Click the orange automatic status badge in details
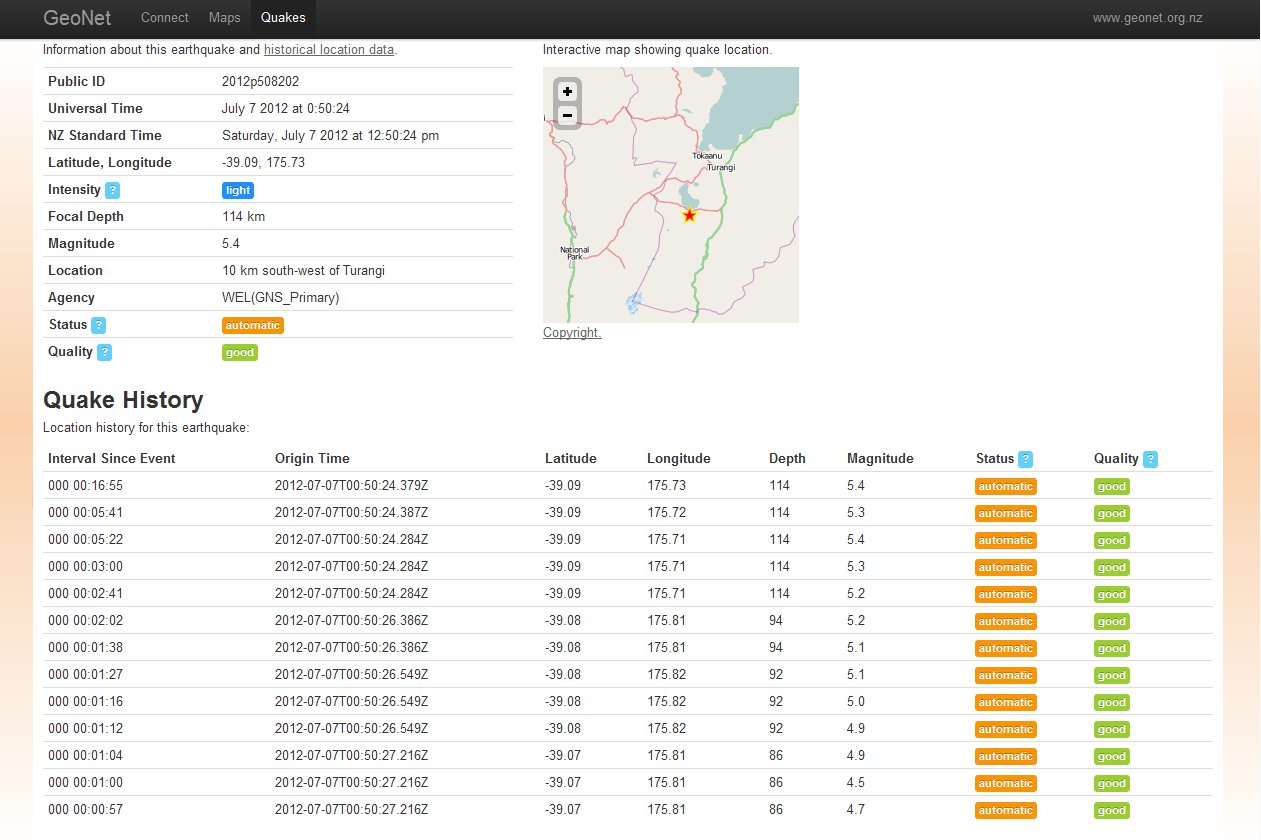1261x840 pixels. [253, 325]
